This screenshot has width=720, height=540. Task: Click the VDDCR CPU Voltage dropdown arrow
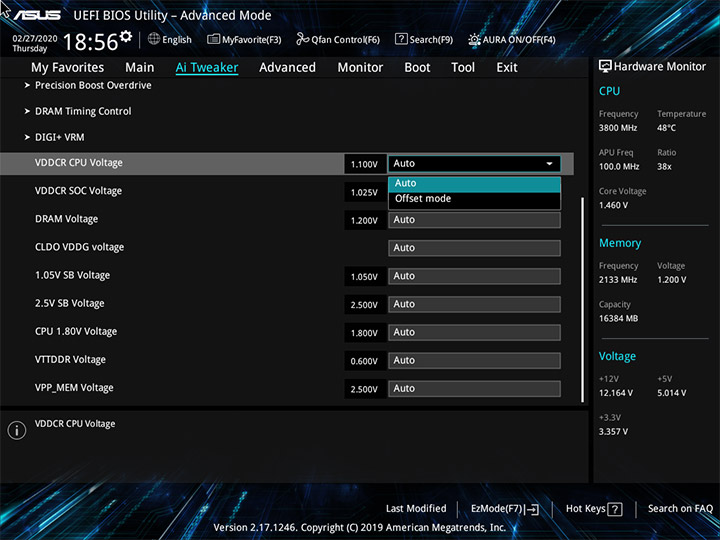[549, 163]
